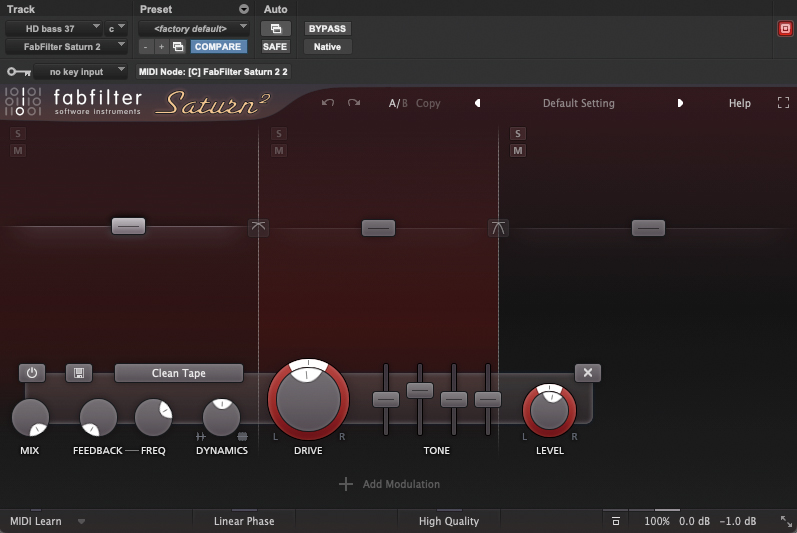Open the insert position c dropdown
The height and width of the screenshot is (533, 797).
(x=116, y=28)
